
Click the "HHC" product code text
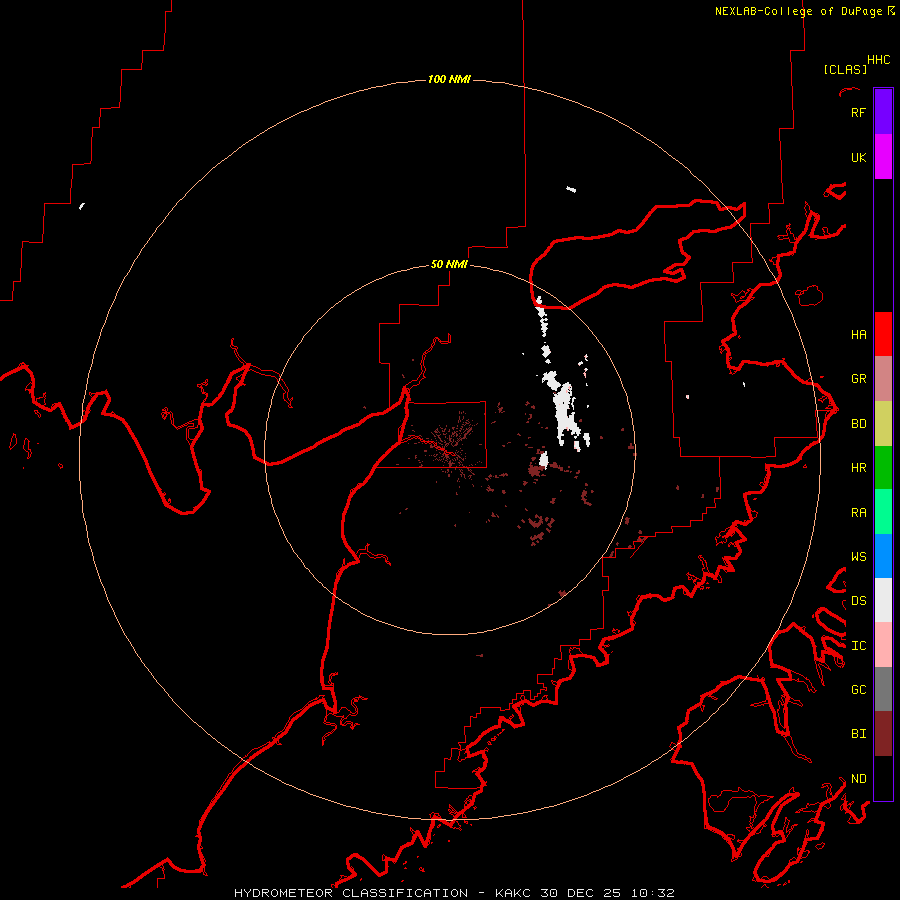coord(879,60)
